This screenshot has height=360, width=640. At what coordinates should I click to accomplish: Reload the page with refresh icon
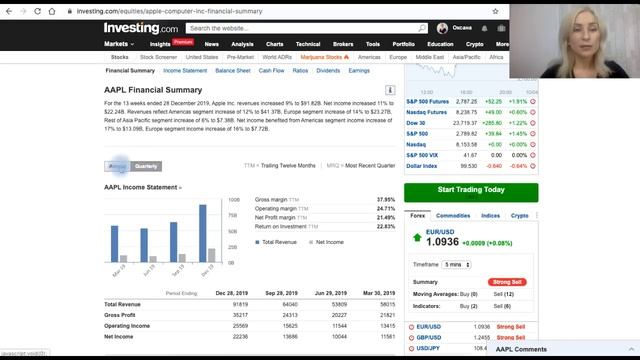pyautogui.click(x=38, y=11)
